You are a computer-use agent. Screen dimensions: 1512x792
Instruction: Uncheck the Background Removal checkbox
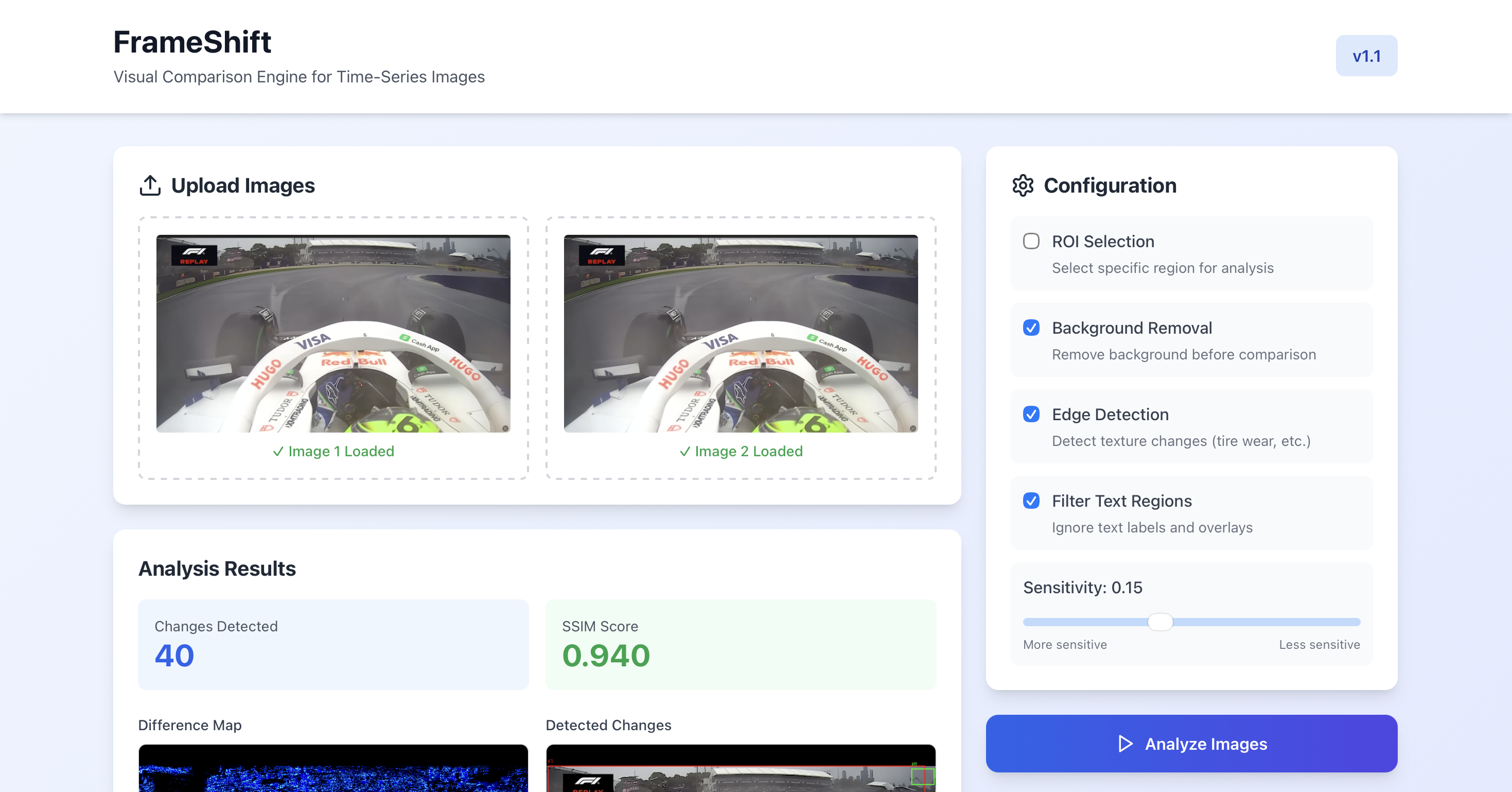[1031, 328]
